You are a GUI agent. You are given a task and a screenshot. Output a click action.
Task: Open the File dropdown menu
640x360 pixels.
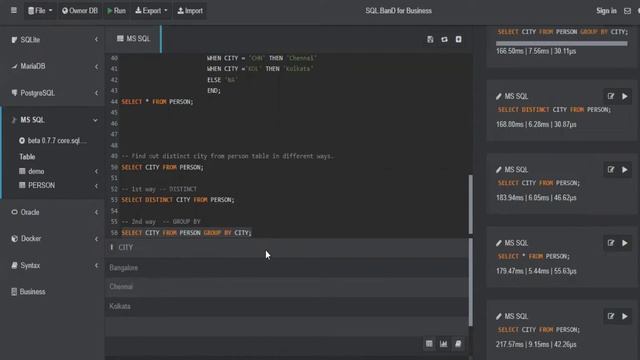[40, 11]
